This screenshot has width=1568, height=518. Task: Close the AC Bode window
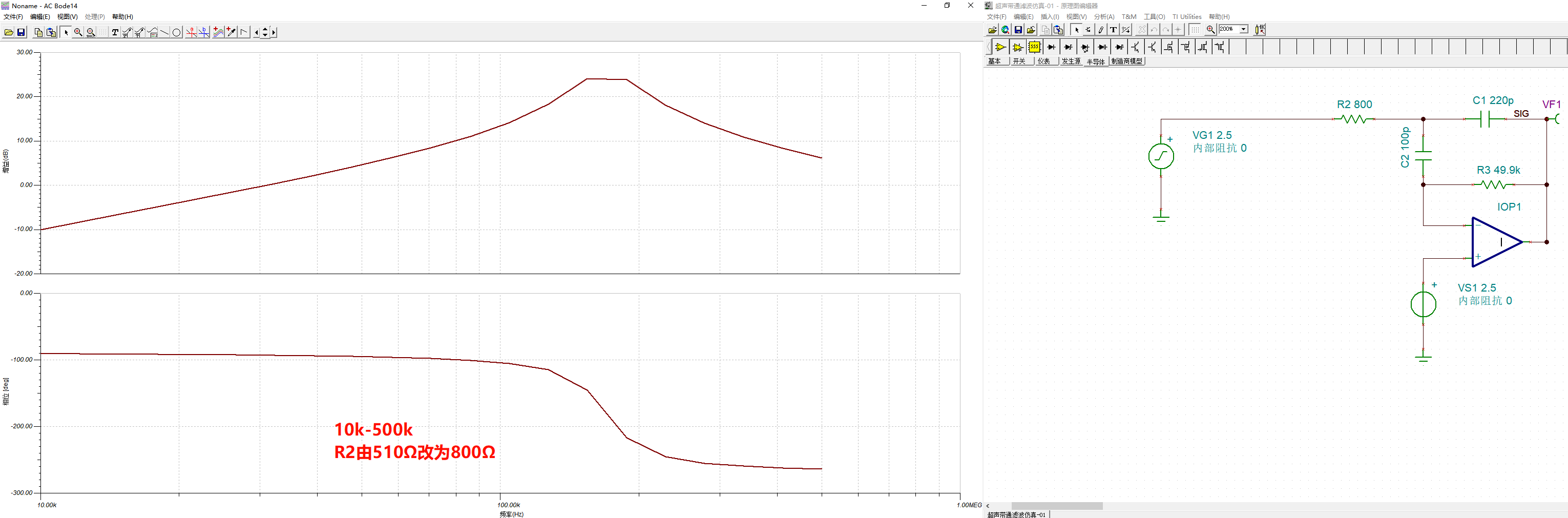pos(970,6)
